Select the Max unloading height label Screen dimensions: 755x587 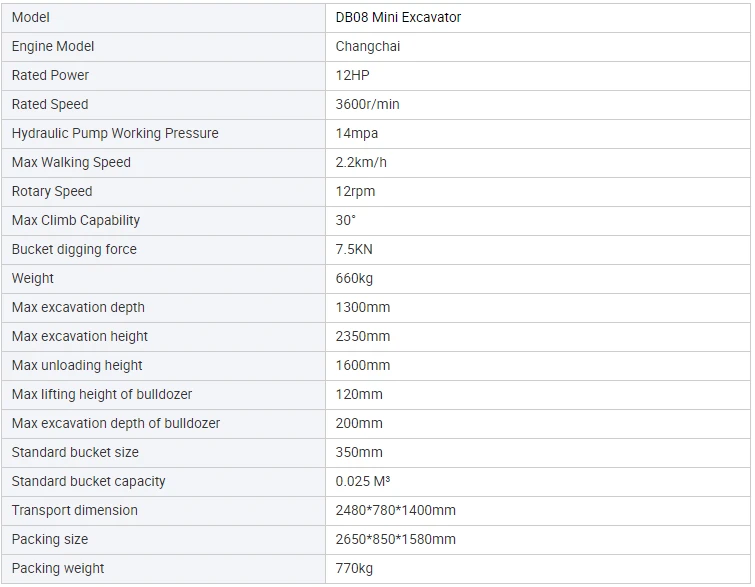[x=77, y=365]
